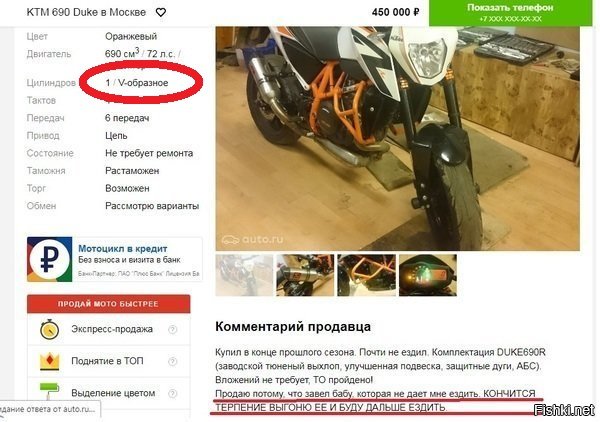This screenshot has width=600, height=422.
Task: View the orange frame thumbnail
Action: click(x=366, y=275)
